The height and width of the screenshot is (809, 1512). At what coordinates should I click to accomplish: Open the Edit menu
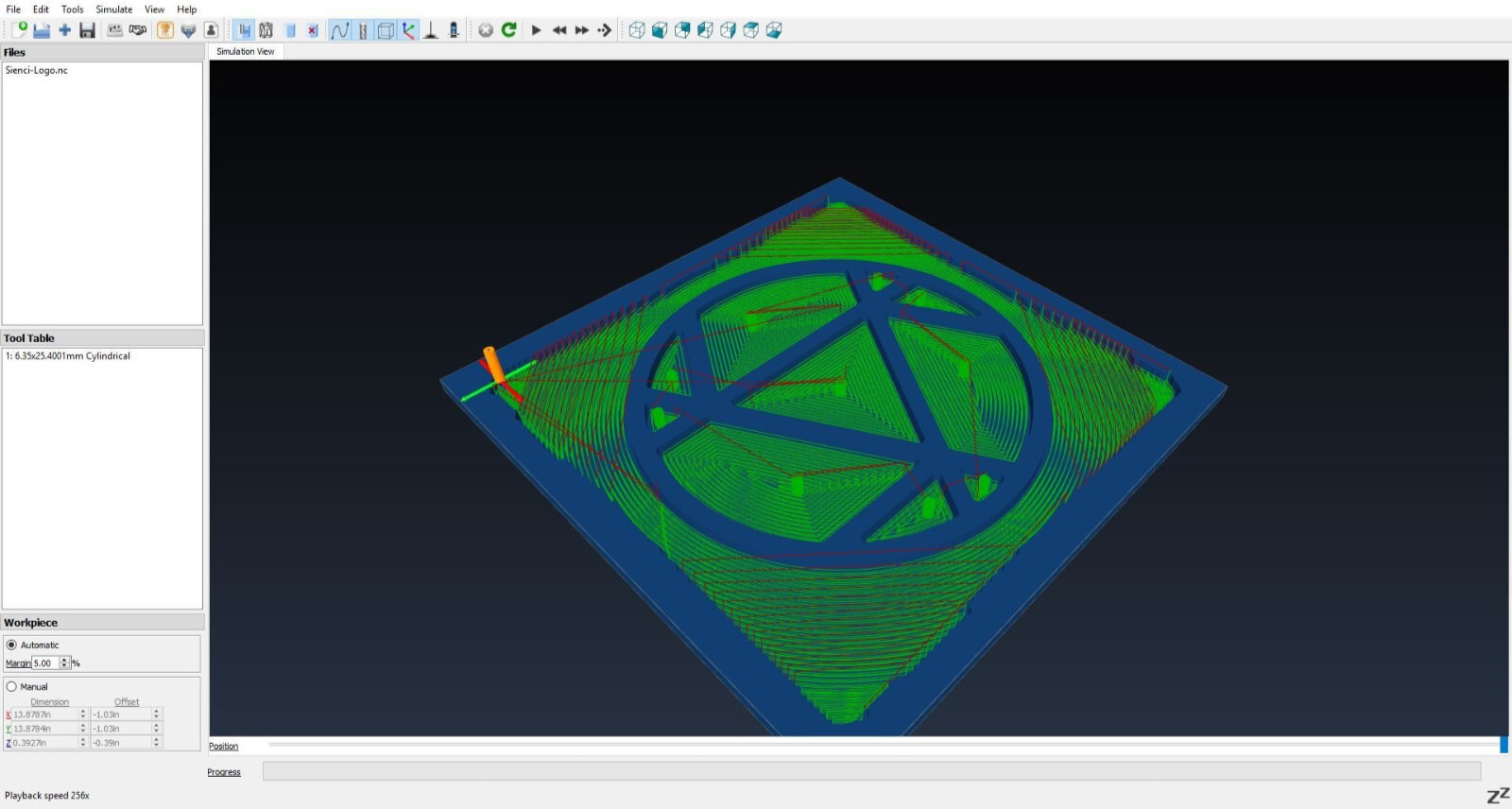[41, 9]
